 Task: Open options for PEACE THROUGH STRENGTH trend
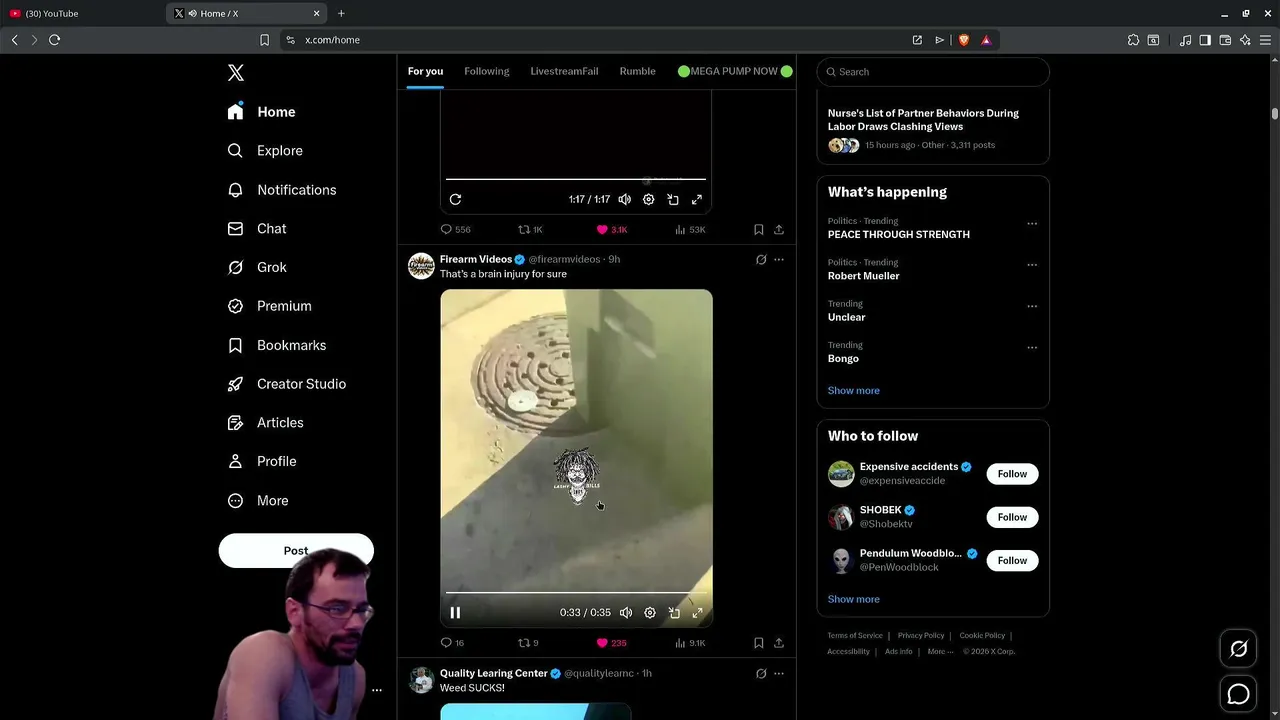[1032, 223]
